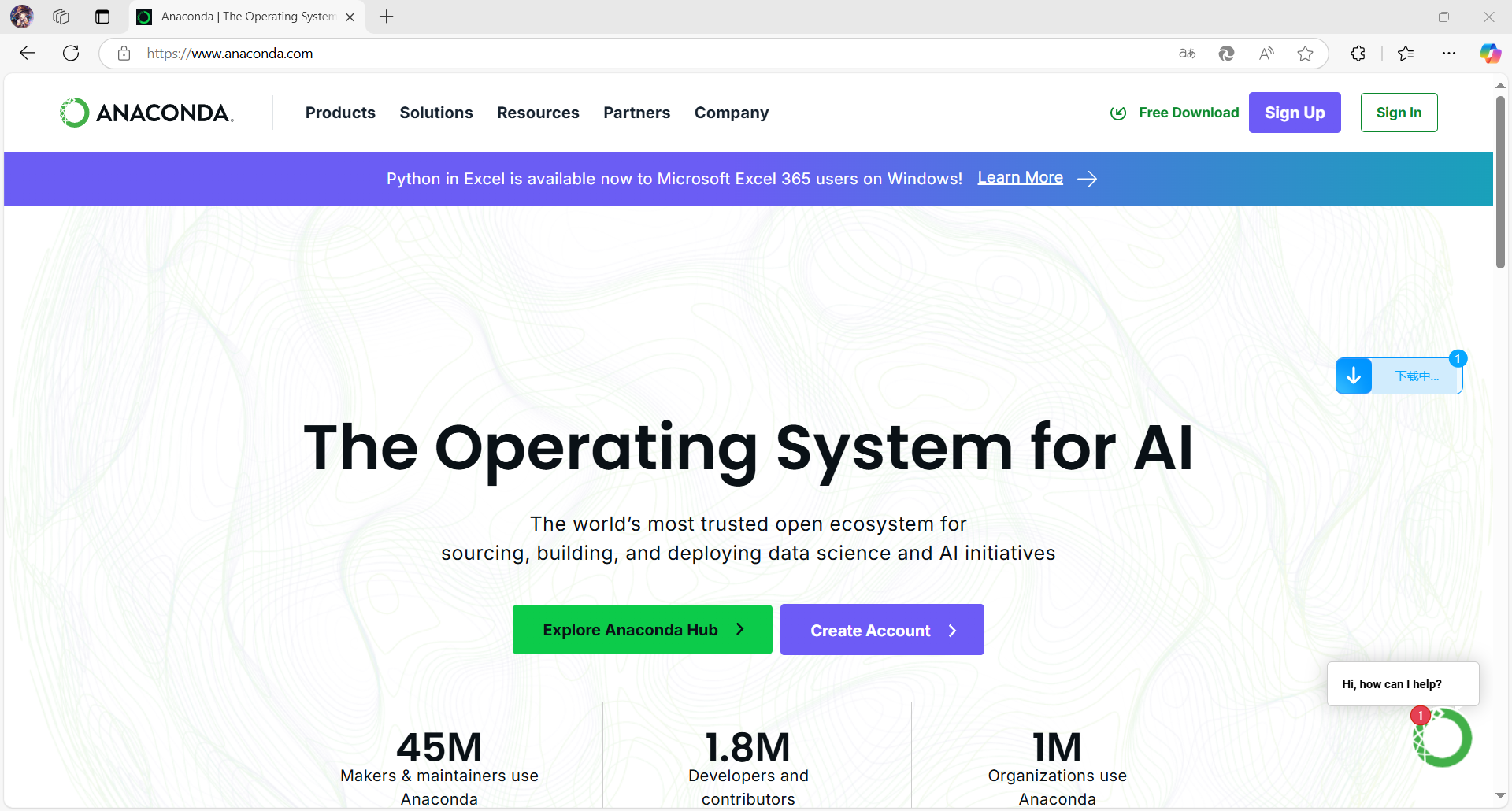The height and width of the screenshot is (811, 1512).
Task: Click the 1M statistic text
Action: click(x=1057, y=747)
